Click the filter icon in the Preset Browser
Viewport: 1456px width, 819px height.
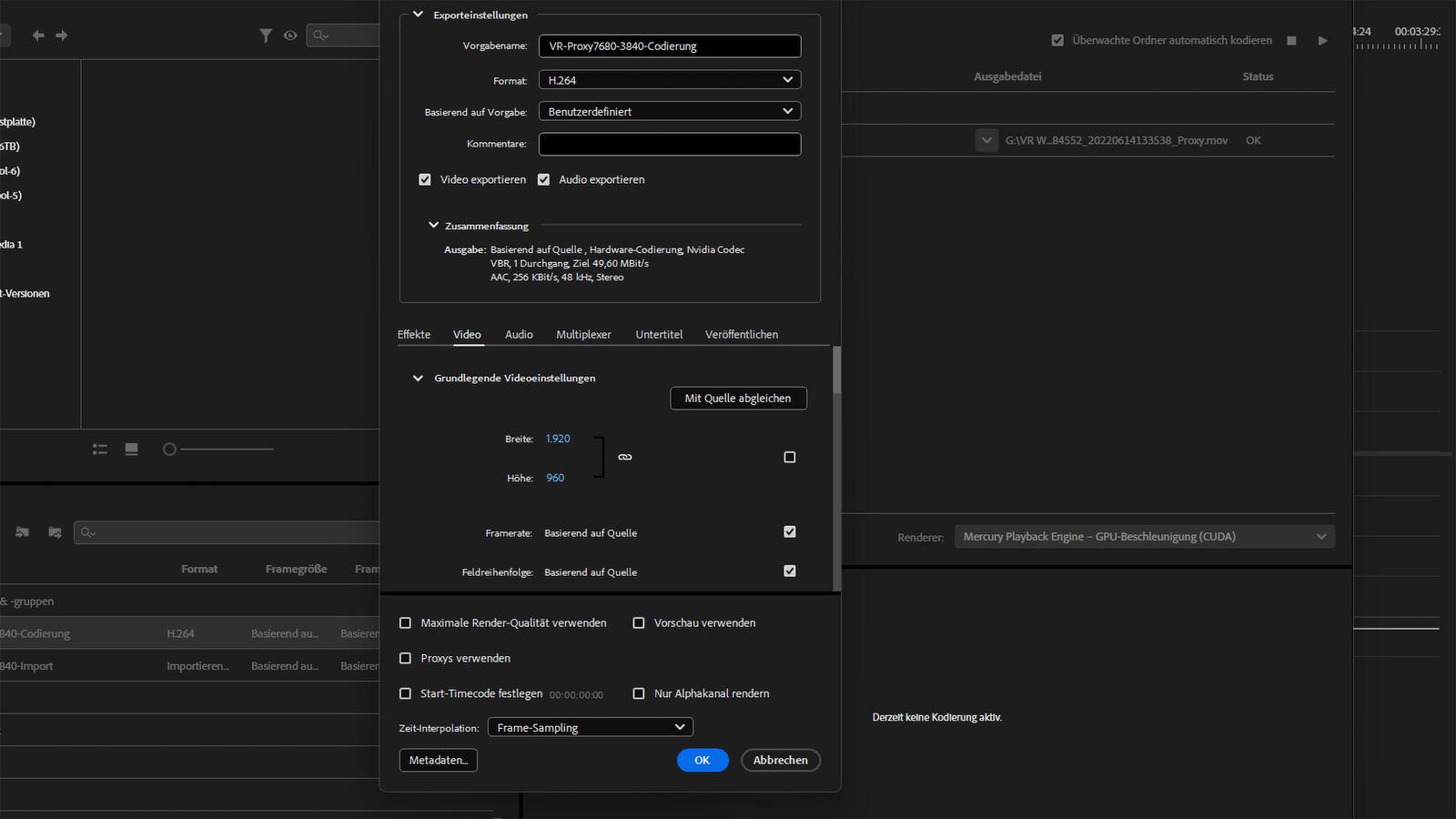click(266, 35)
